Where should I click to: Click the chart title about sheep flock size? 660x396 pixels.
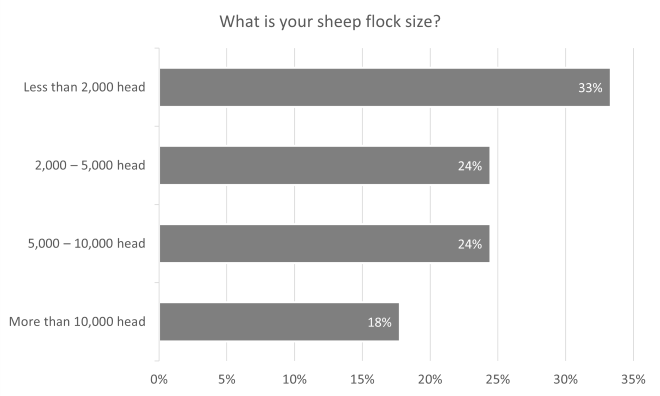(330, 21)
